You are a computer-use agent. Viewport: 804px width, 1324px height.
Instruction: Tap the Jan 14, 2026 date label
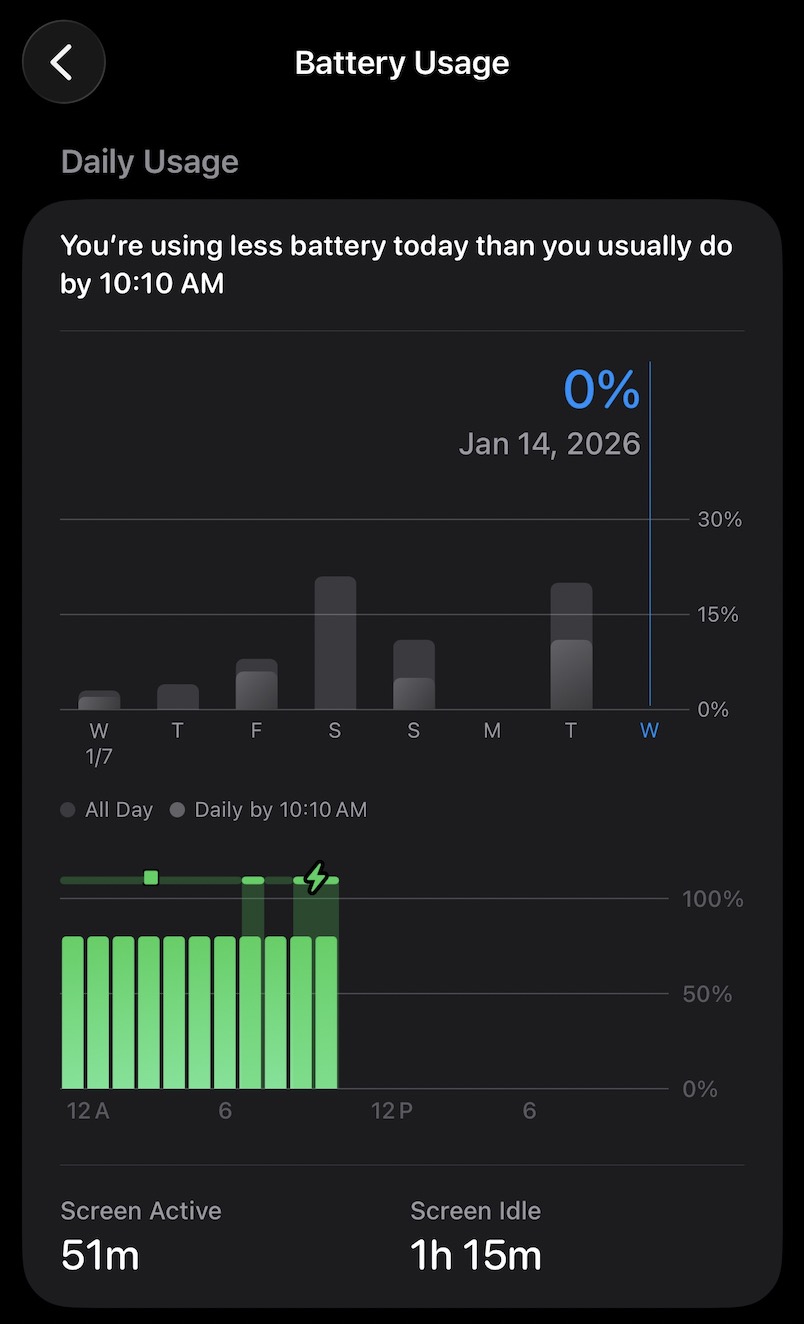coord(549,444)
